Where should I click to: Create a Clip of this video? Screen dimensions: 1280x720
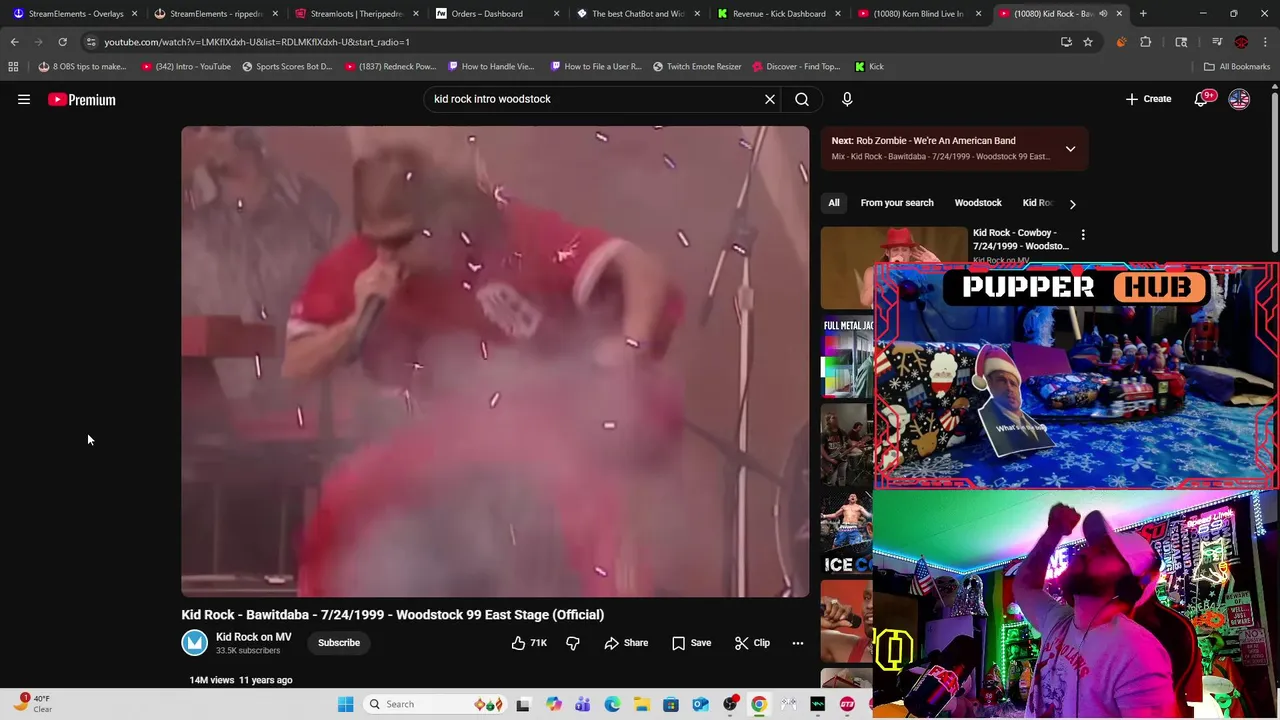(x=752, y=643)
